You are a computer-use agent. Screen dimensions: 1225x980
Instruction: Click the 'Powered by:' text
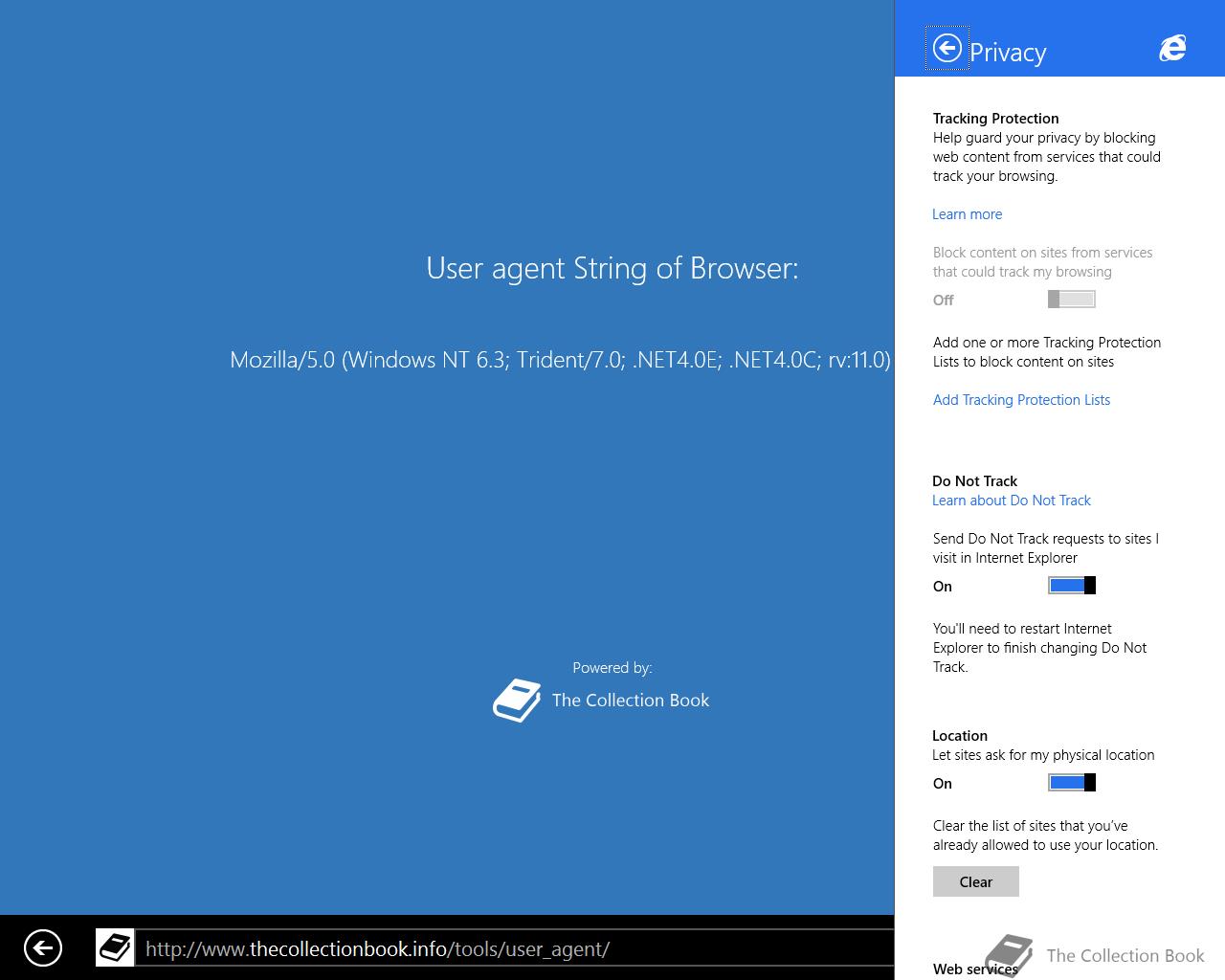[x=612, y=668]
